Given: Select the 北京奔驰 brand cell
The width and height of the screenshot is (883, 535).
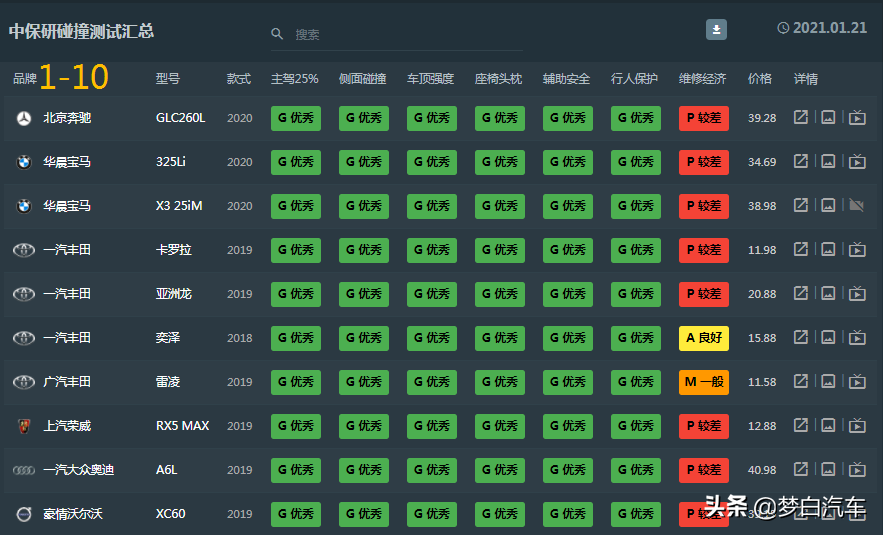Looking at the screenshot, I should tap(67, 118).
